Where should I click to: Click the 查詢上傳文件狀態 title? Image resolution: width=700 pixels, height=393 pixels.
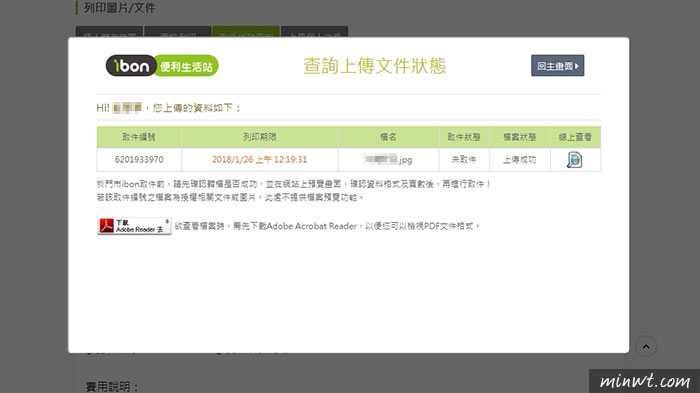(x=375, y=66)
